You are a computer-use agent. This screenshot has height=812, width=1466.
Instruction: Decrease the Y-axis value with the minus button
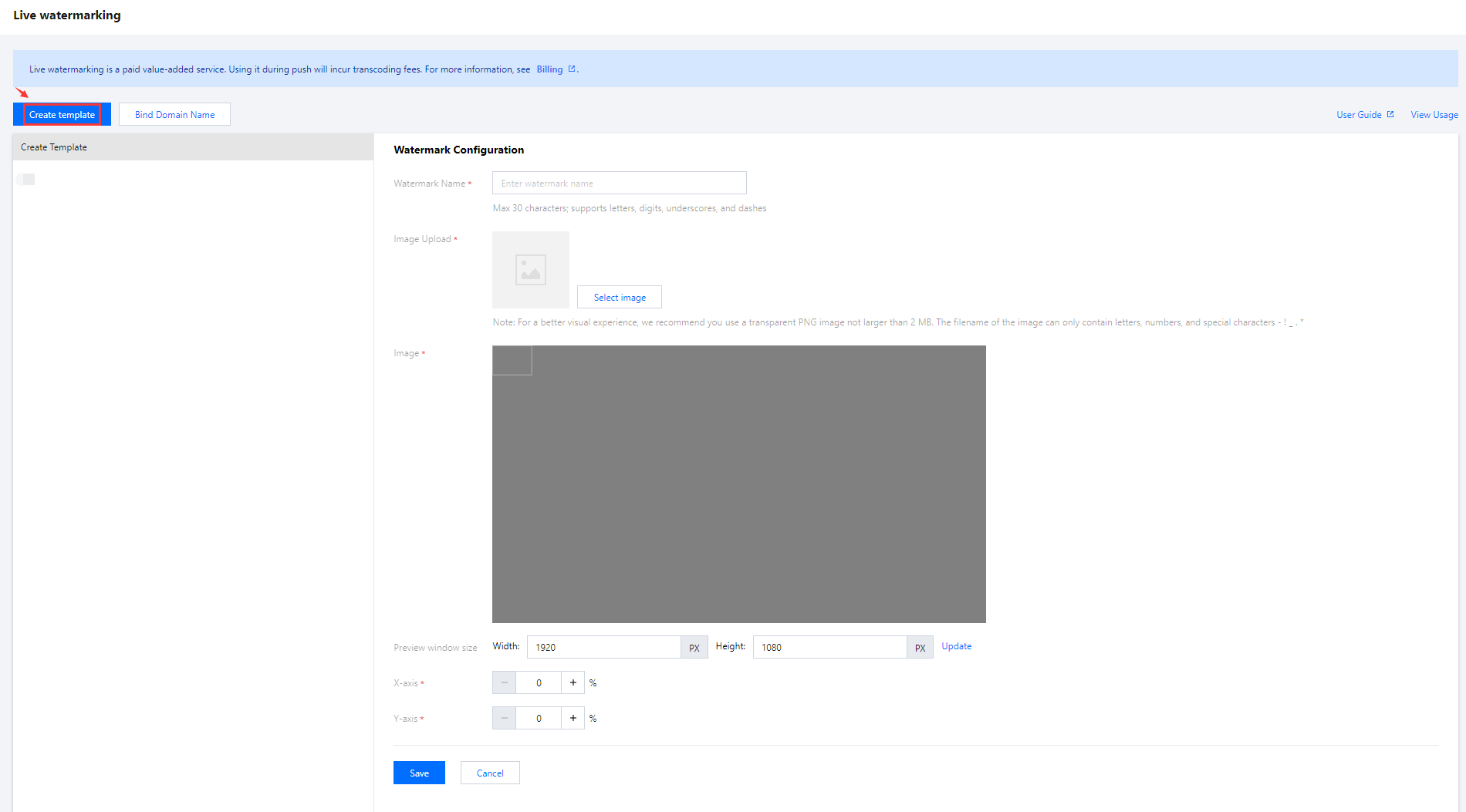[504, 718]
